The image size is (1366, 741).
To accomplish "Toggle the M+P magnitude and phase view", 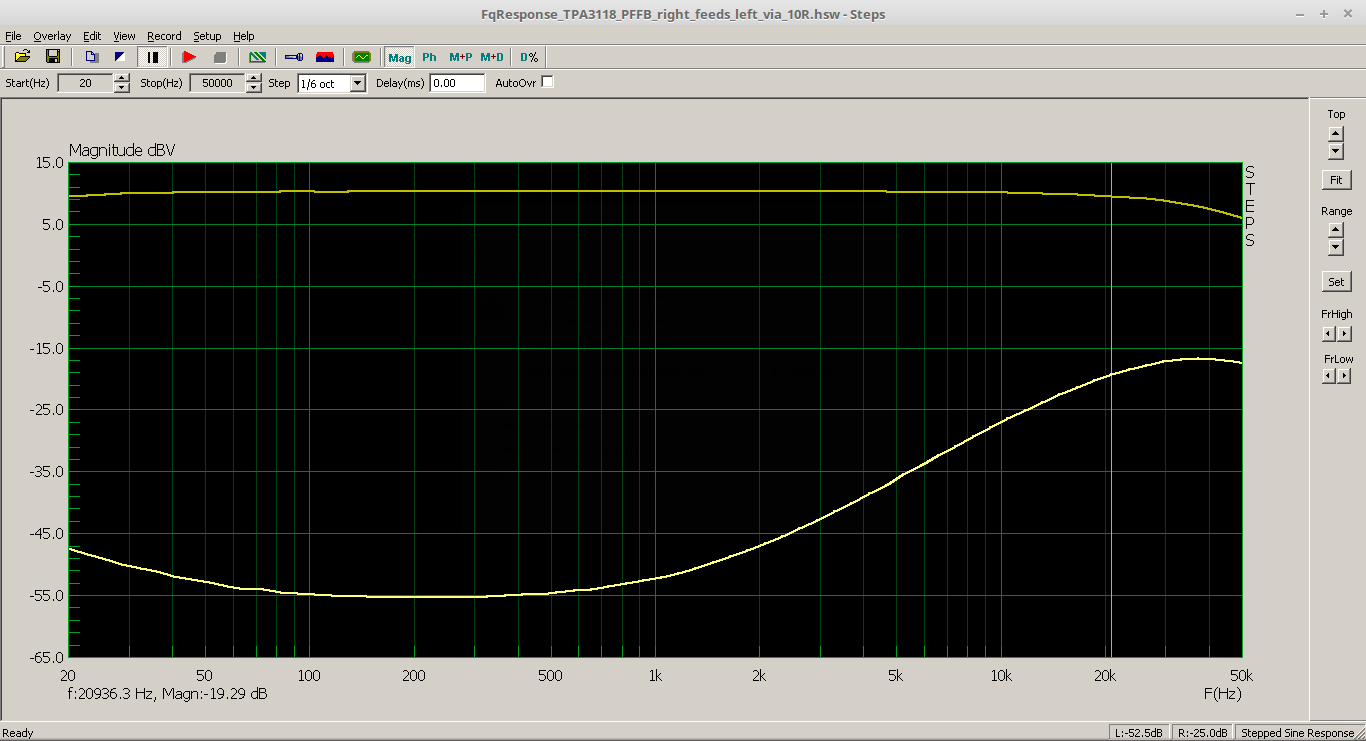I will coord(460,57).
